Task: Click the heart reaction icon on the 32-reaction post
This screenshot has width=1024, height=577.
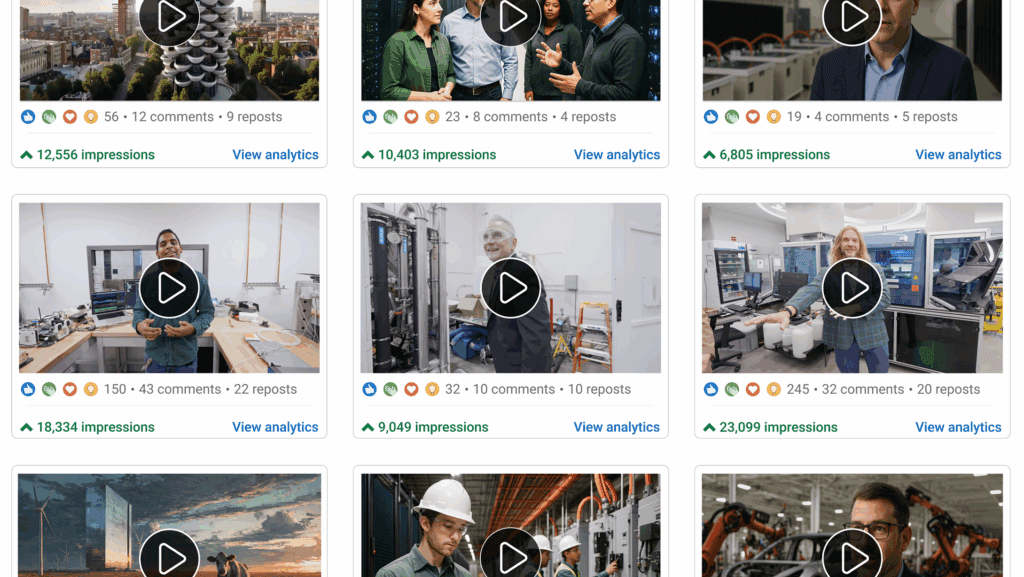Action: coord(411,389)
